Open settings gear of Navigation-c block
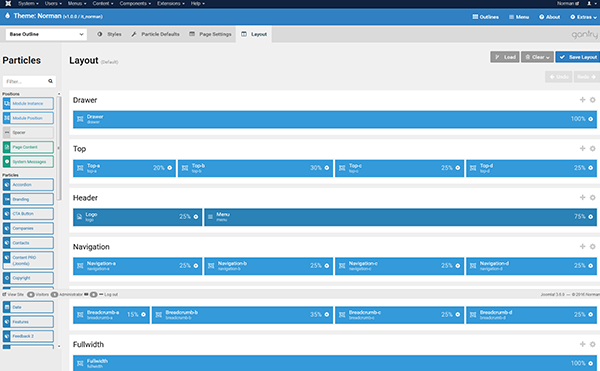Viewport: 600px width, 371px height. coord(458,266)
